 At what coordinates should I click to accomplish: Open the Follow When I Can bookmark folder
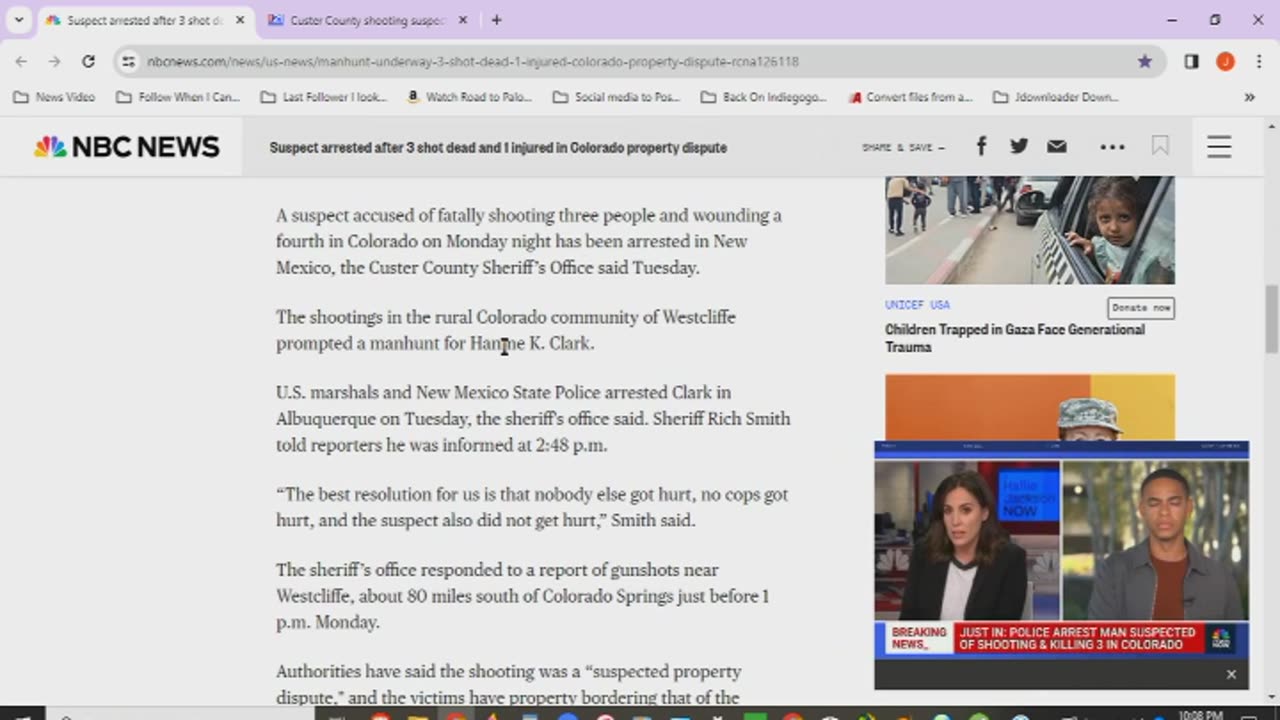point(178,97)
